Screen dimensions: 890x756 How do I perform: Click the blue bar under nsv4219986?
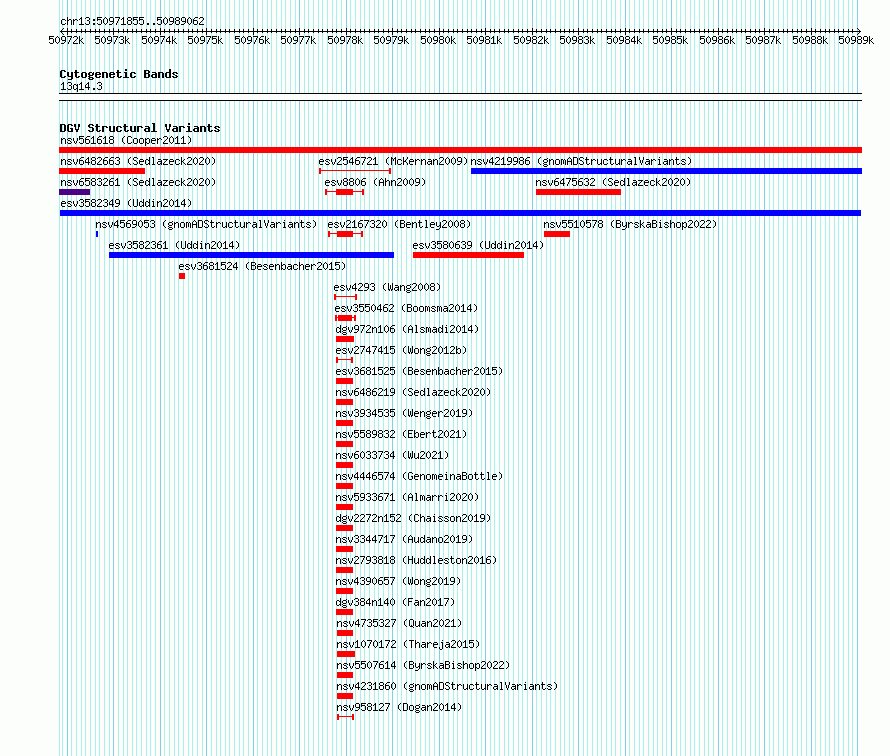click(666, 171)
